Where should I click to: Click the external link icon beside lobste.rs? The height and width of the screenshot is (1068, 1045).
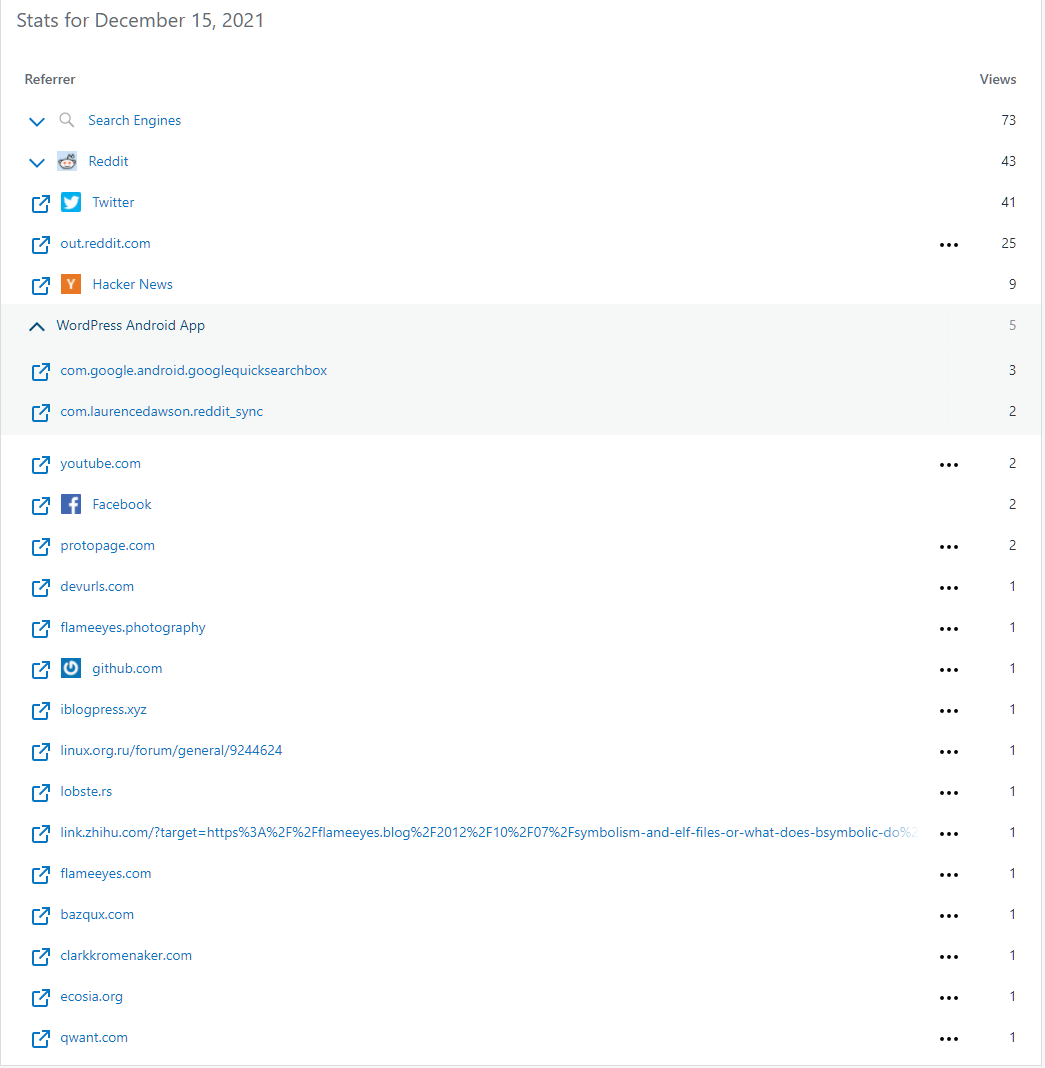click(x=40, y=791)
